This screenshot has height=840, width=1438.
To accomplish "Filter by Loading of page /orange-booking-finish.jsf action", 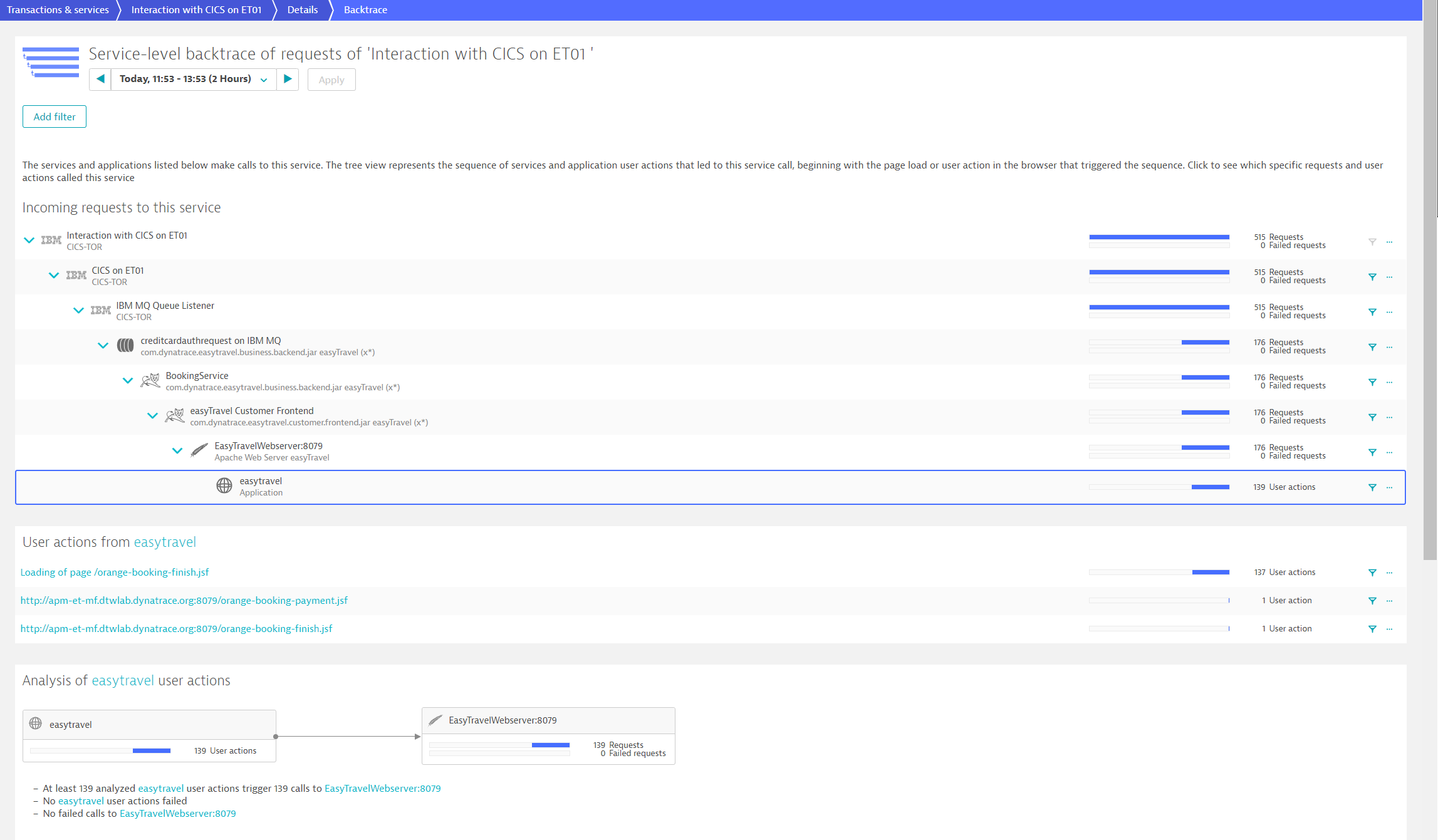I will pyautogui.click(x=1372, y=573).
